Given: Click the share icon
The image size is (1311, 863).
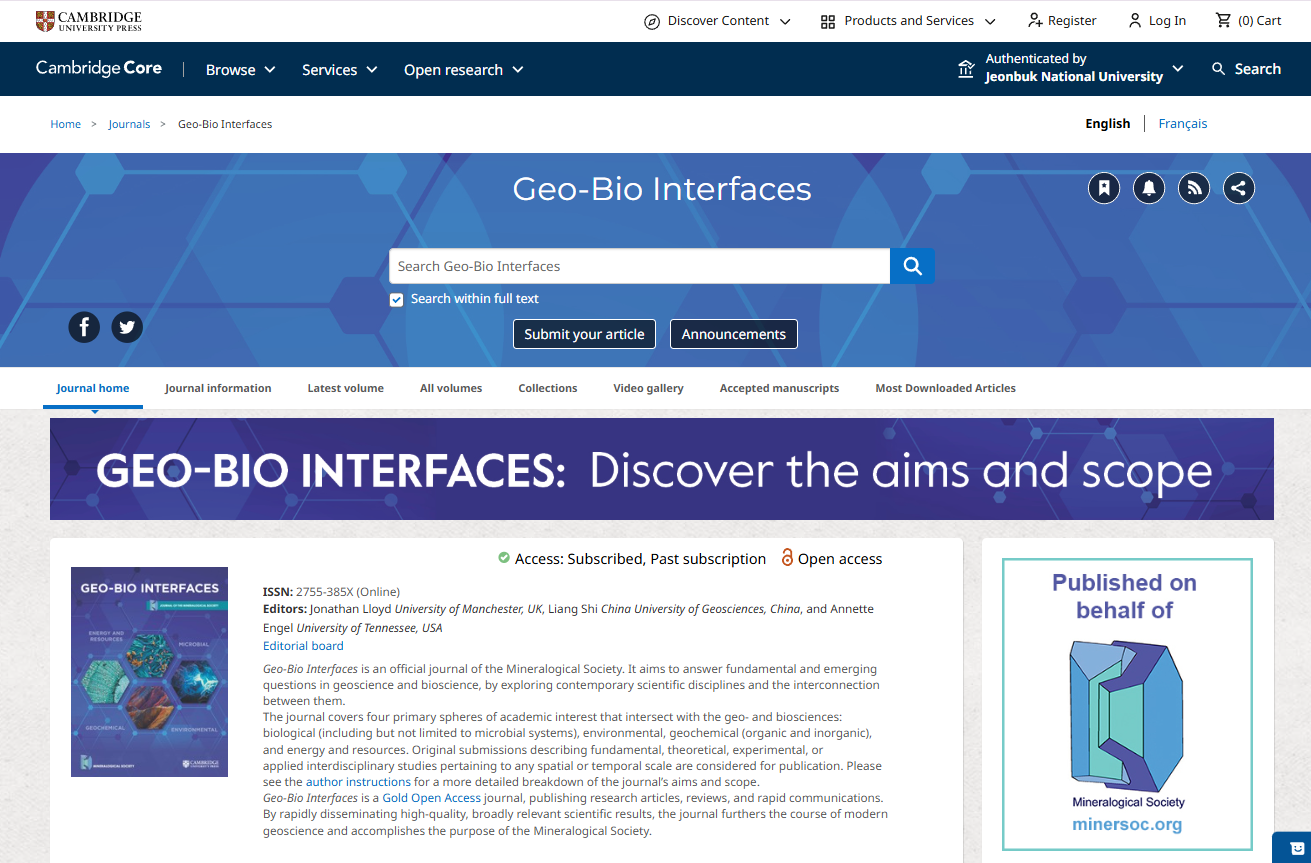Looking at the screenshot, I should pos(1239,188).
